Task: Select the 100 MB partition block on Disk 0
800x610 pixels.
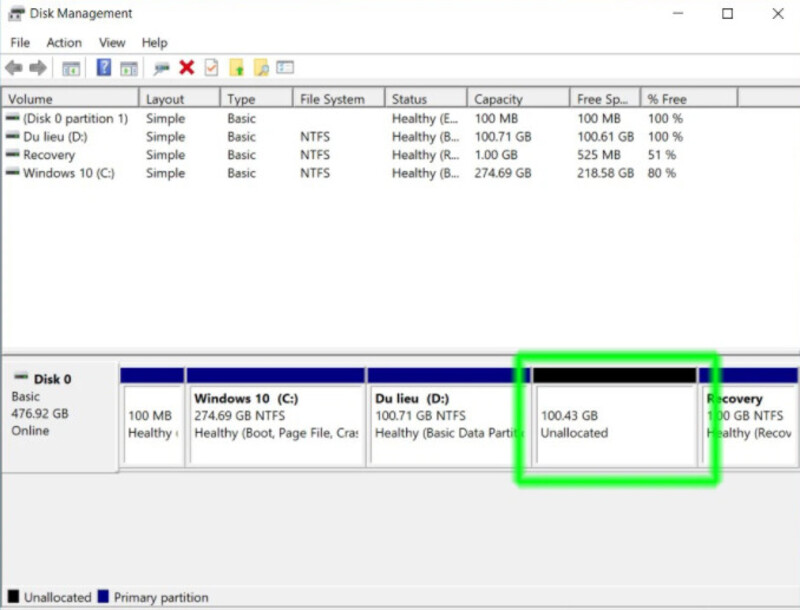Action: pyautogui.click(x=153, y=416)
